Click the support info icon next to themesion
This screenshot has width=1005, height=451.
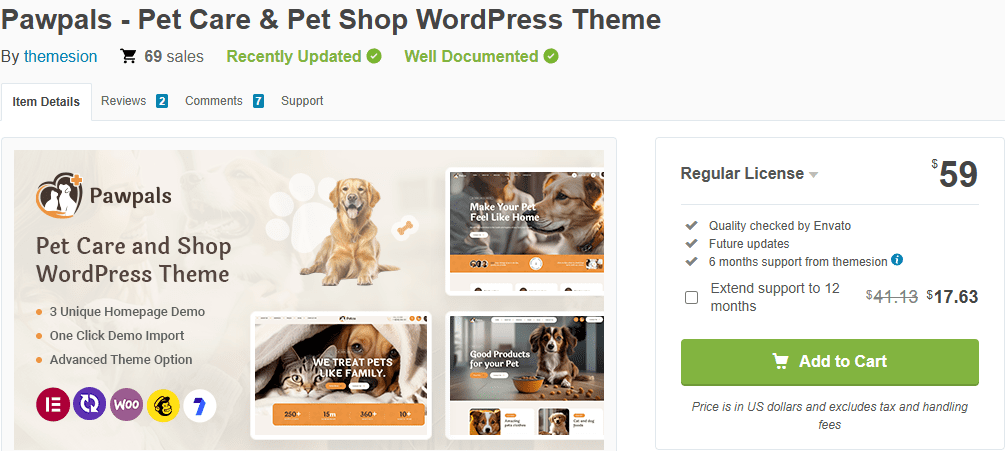897,259
